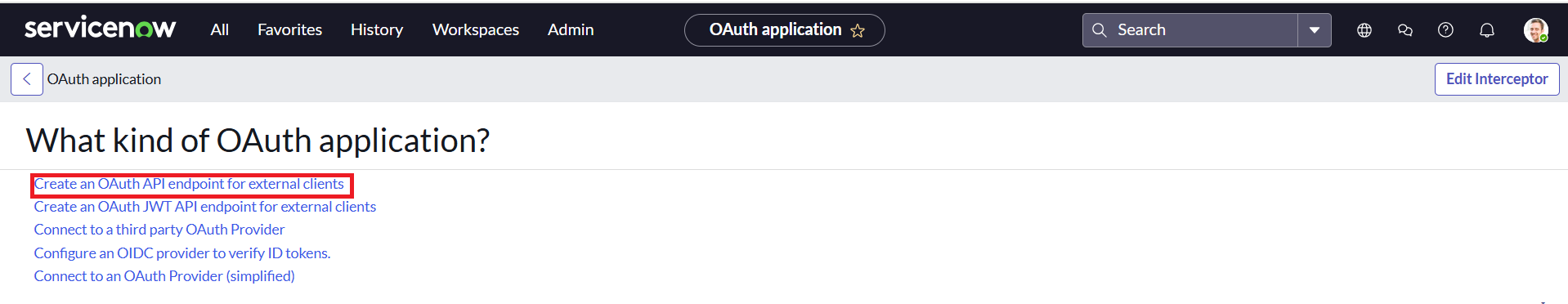The height and width of the screenshot is (304, 1568).
Task: Favorite the OAuth application page with star
Action: tap(858, 30)
